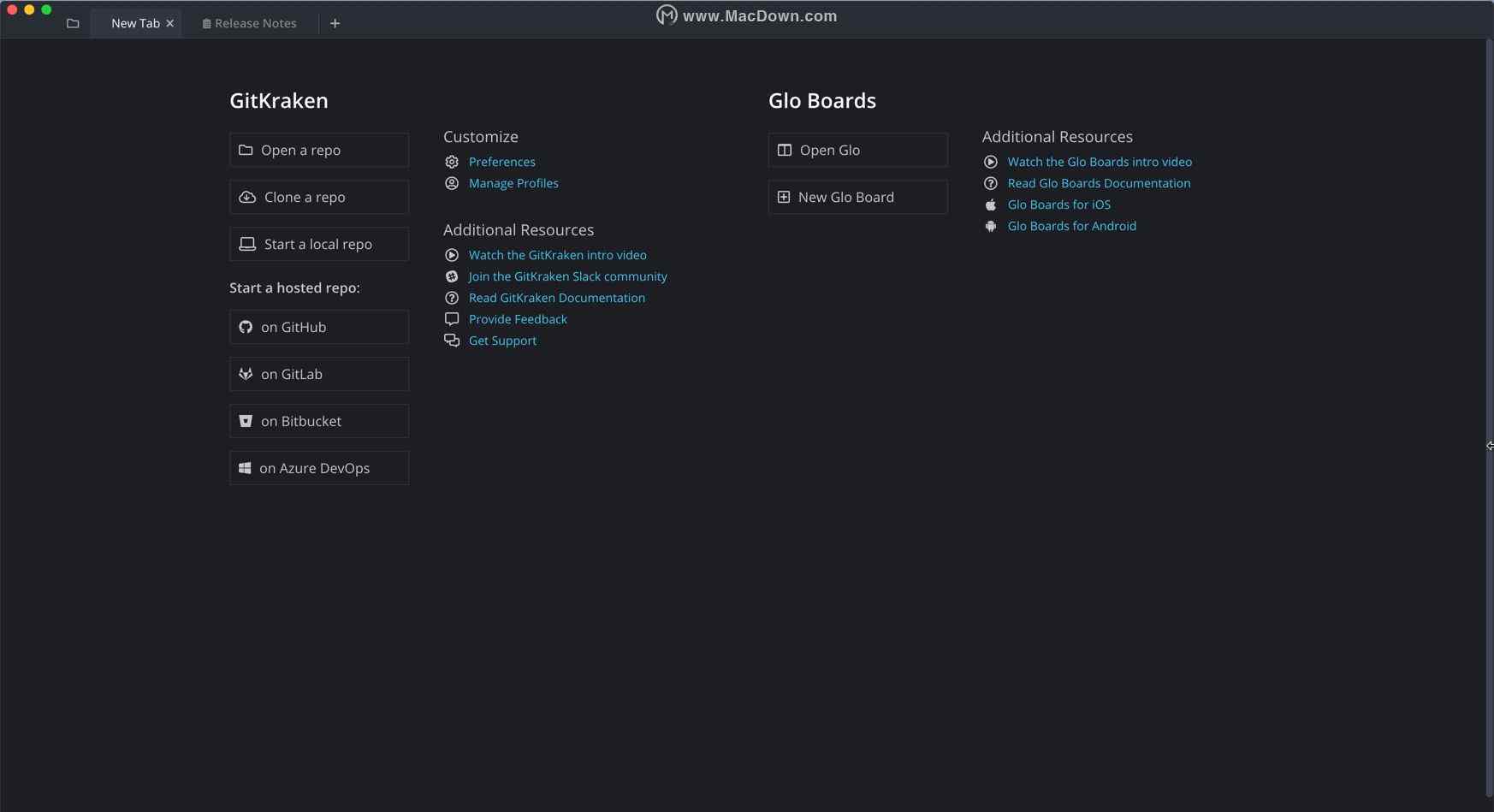Click the Slack icon beside community link

click(x=452, y=276)
